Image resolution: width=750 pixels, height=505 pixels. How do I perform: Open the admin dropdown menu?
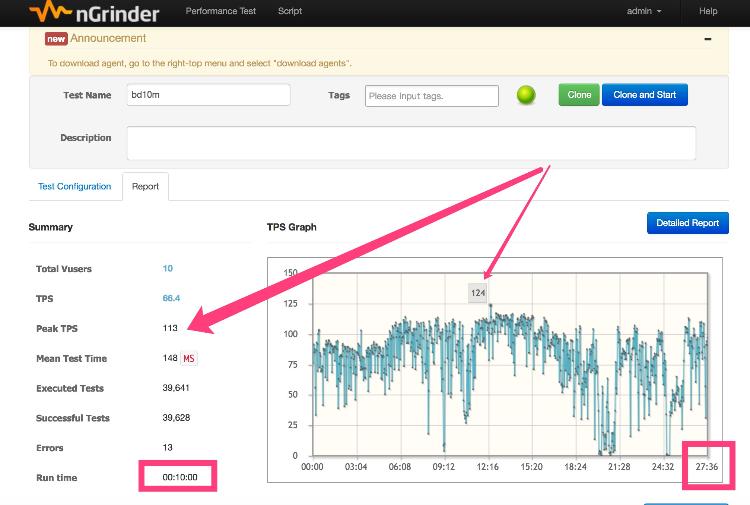[644, 11]
